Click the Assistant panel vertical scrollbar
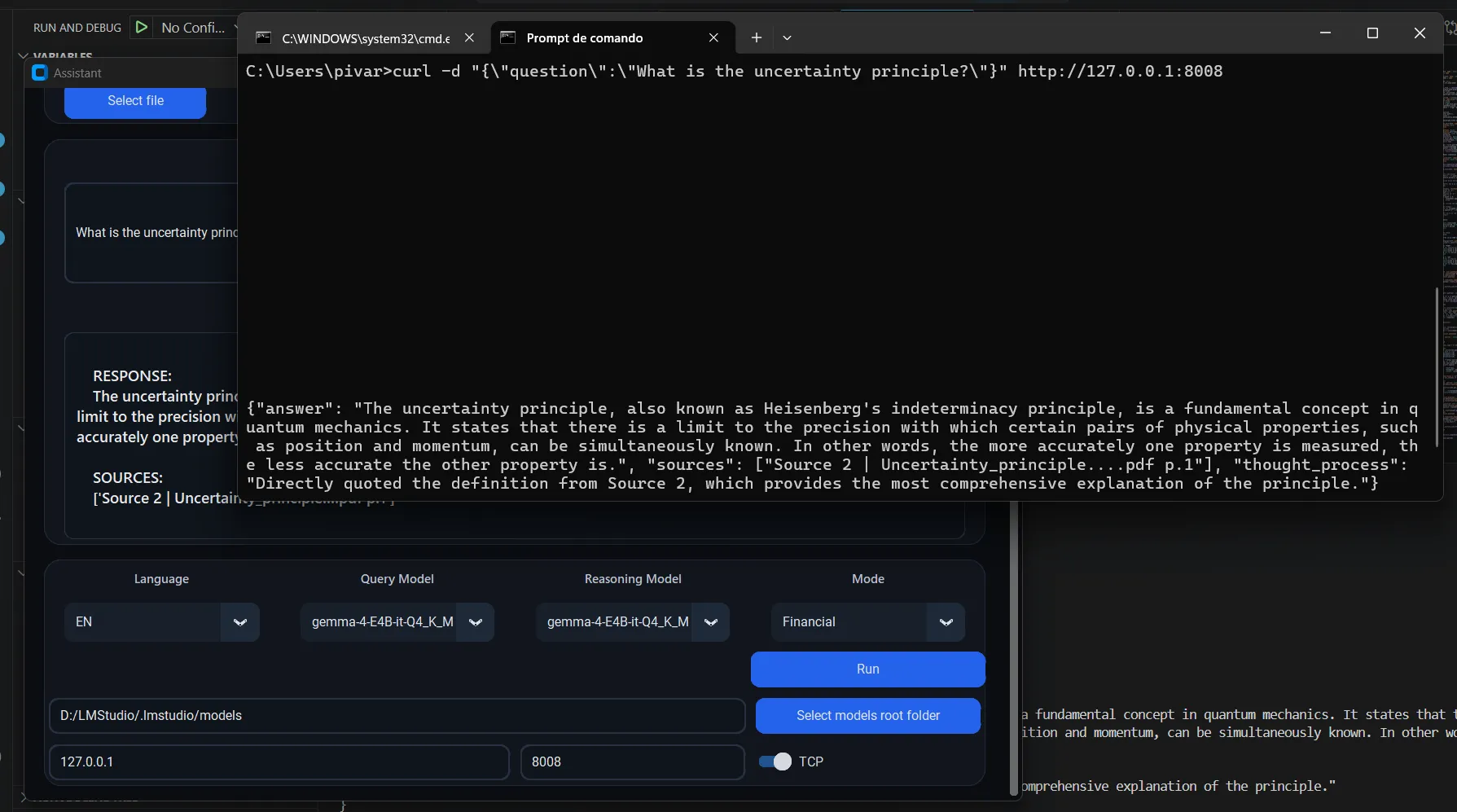 pos(1014,647)
